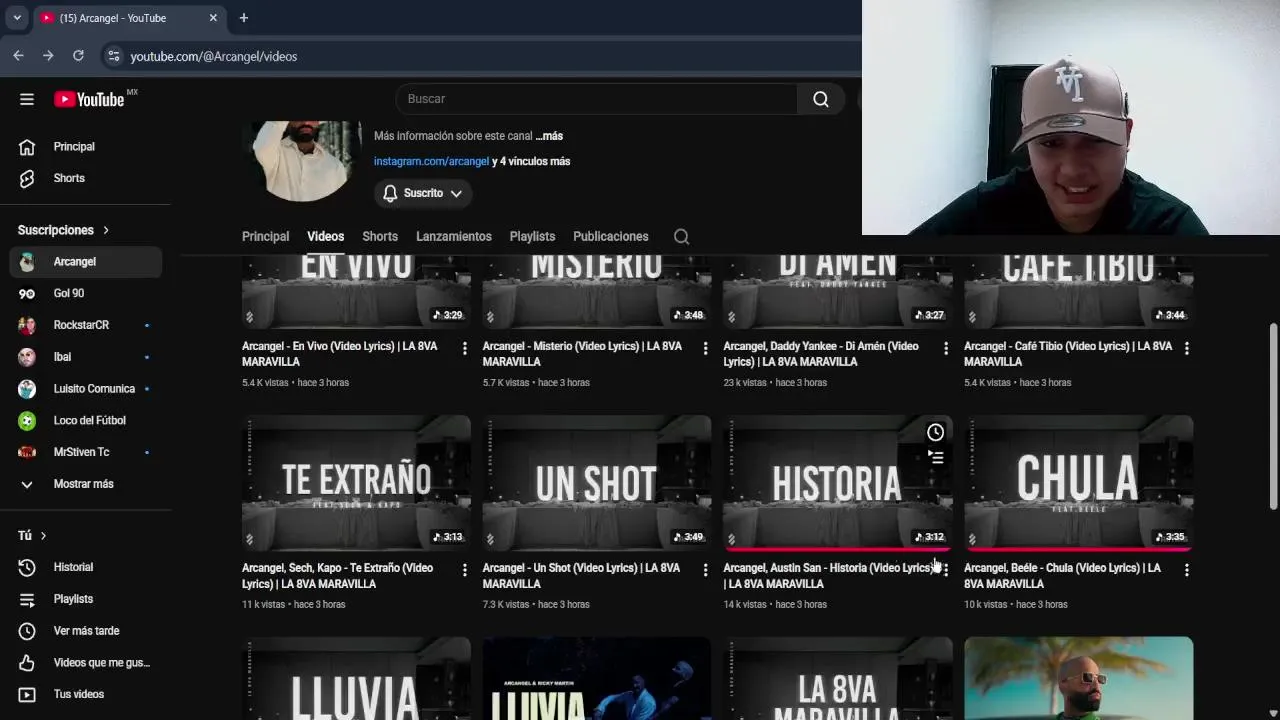Viewport: 1280px width, 720px height.
Task: Play the Un Shot video thumbnail
Action: coord(597,483)
